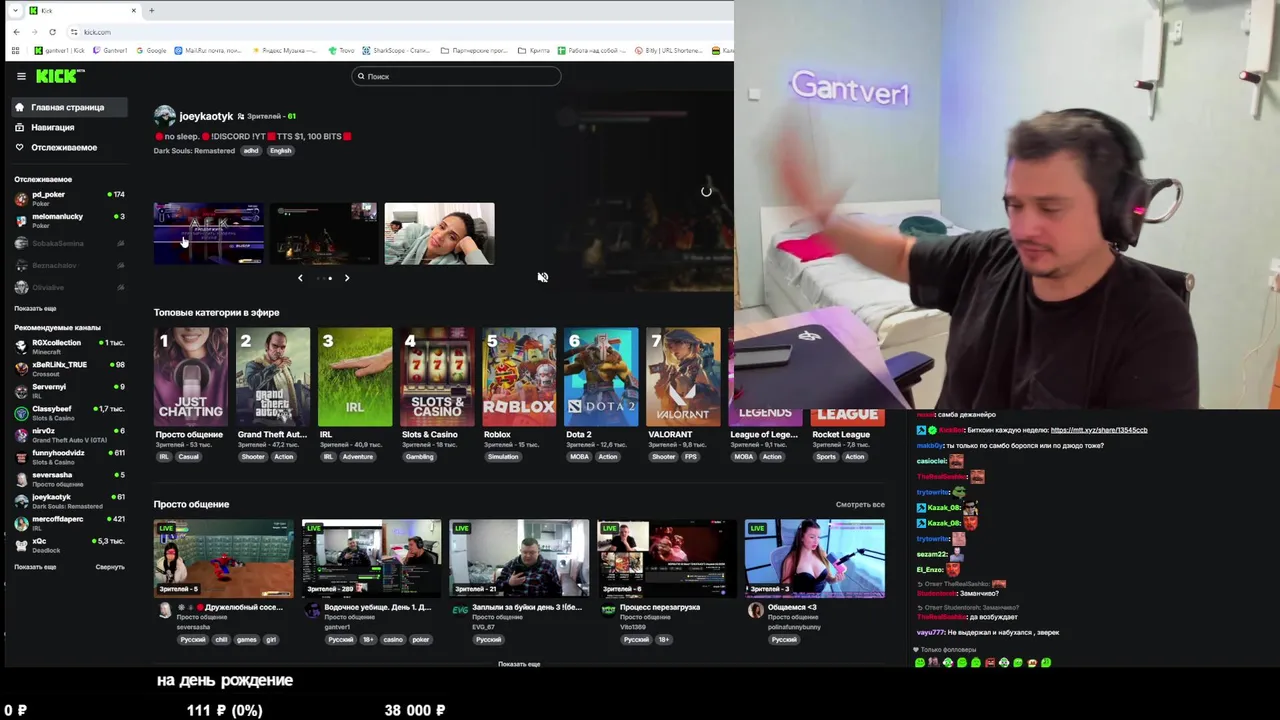Open the Trovo bookmark
1280x720 pixels.
342,50
